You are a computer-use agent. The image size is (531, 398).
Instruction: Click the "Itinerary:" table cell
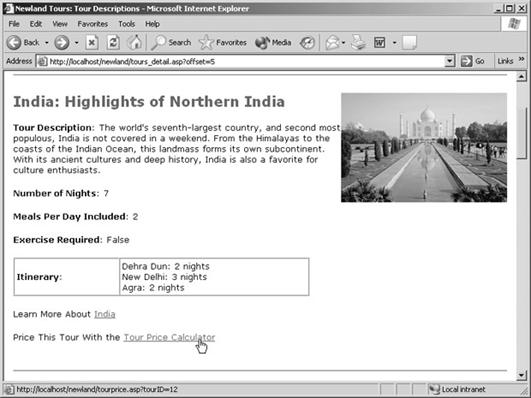point(67,277)
